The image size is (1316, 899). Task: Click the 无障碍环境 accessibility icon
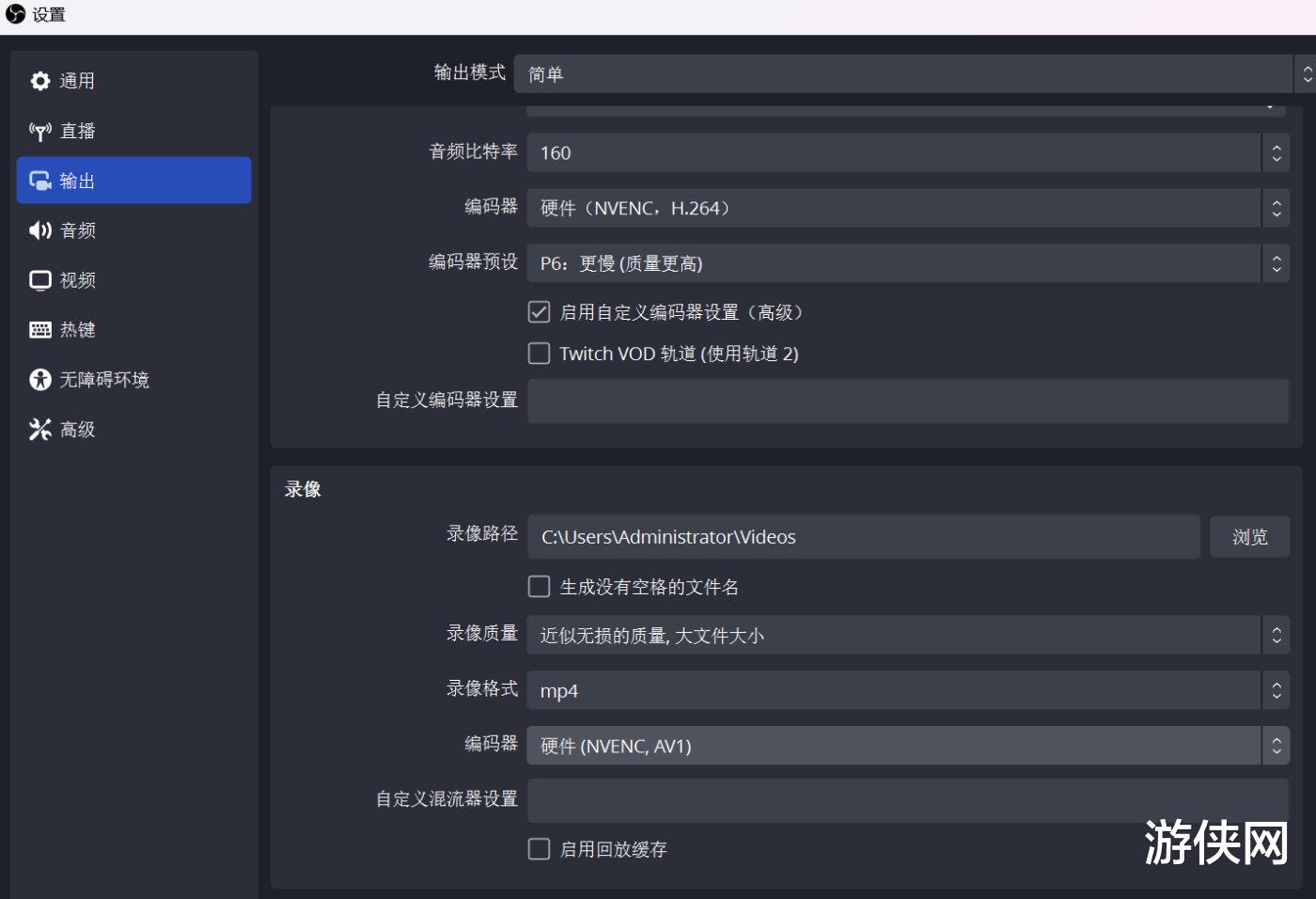(x=39, y=379)
